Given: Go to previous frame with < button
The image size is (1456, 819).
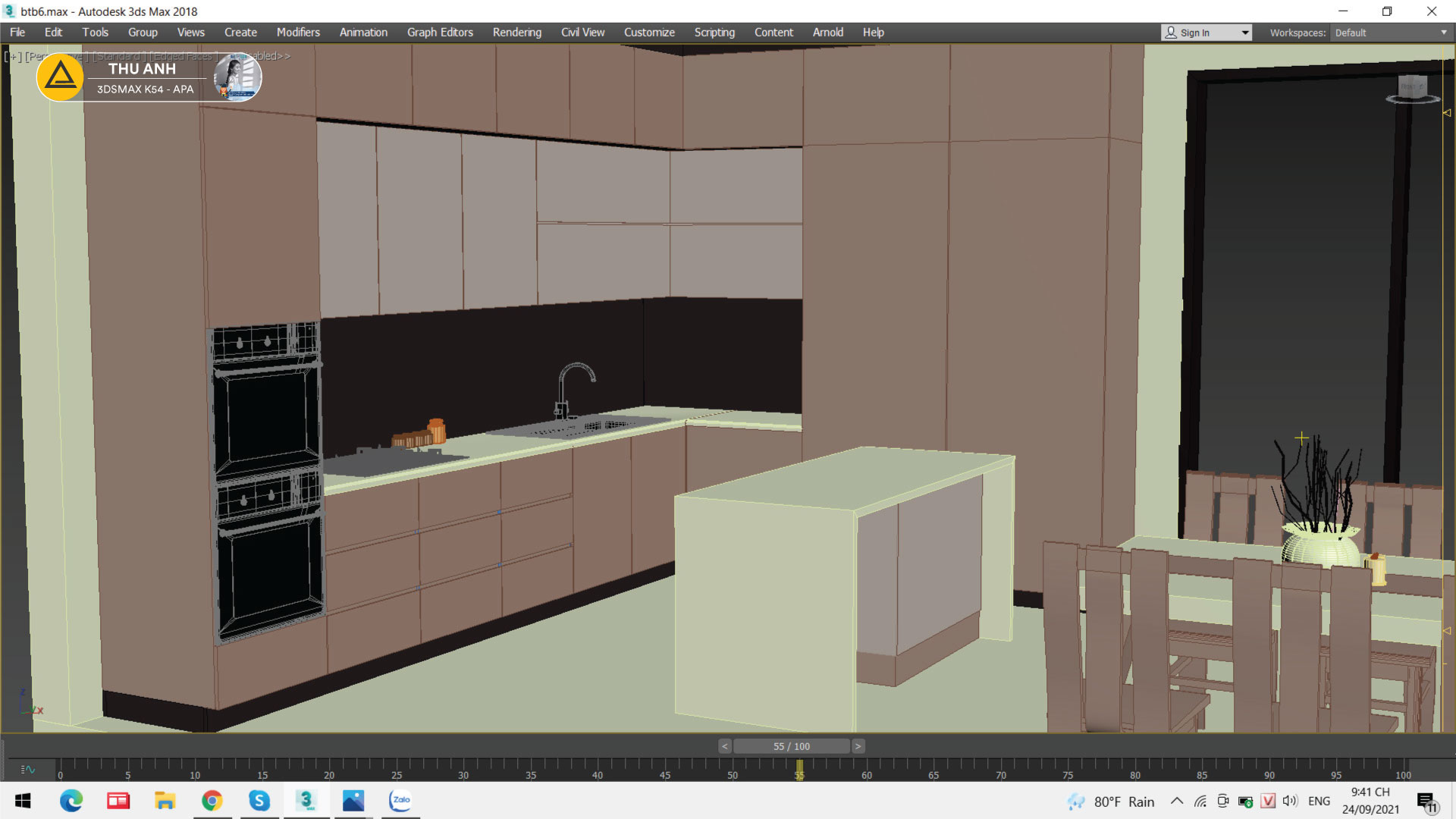Looking at the screenshot, I should click(x=725, y=746).
